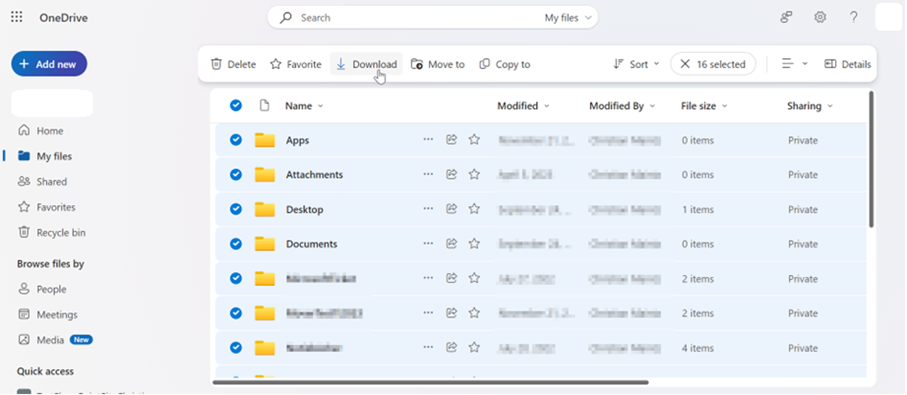Viewport: 907px width, 395px height.
Task: Uncheck the Desktop folder checkbox
Action: pyautogui.click(x=235, y=209)
